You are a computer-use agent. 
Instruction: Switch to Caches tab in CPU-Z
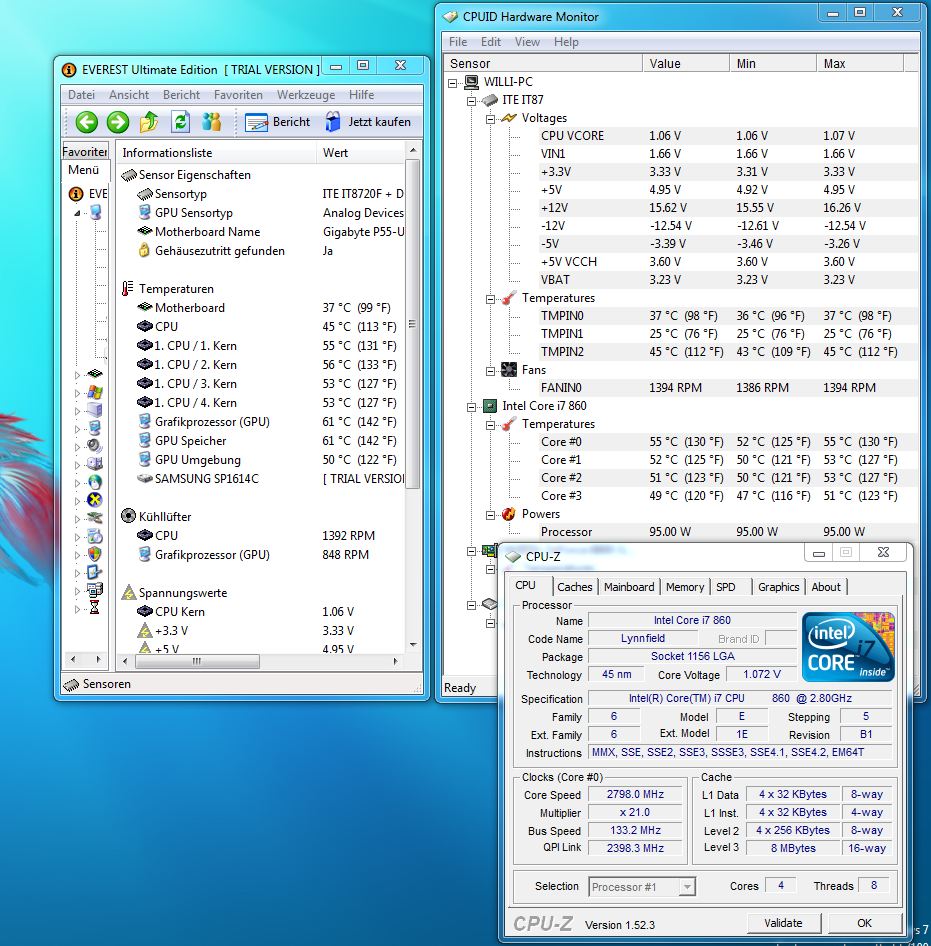point(574,587)
